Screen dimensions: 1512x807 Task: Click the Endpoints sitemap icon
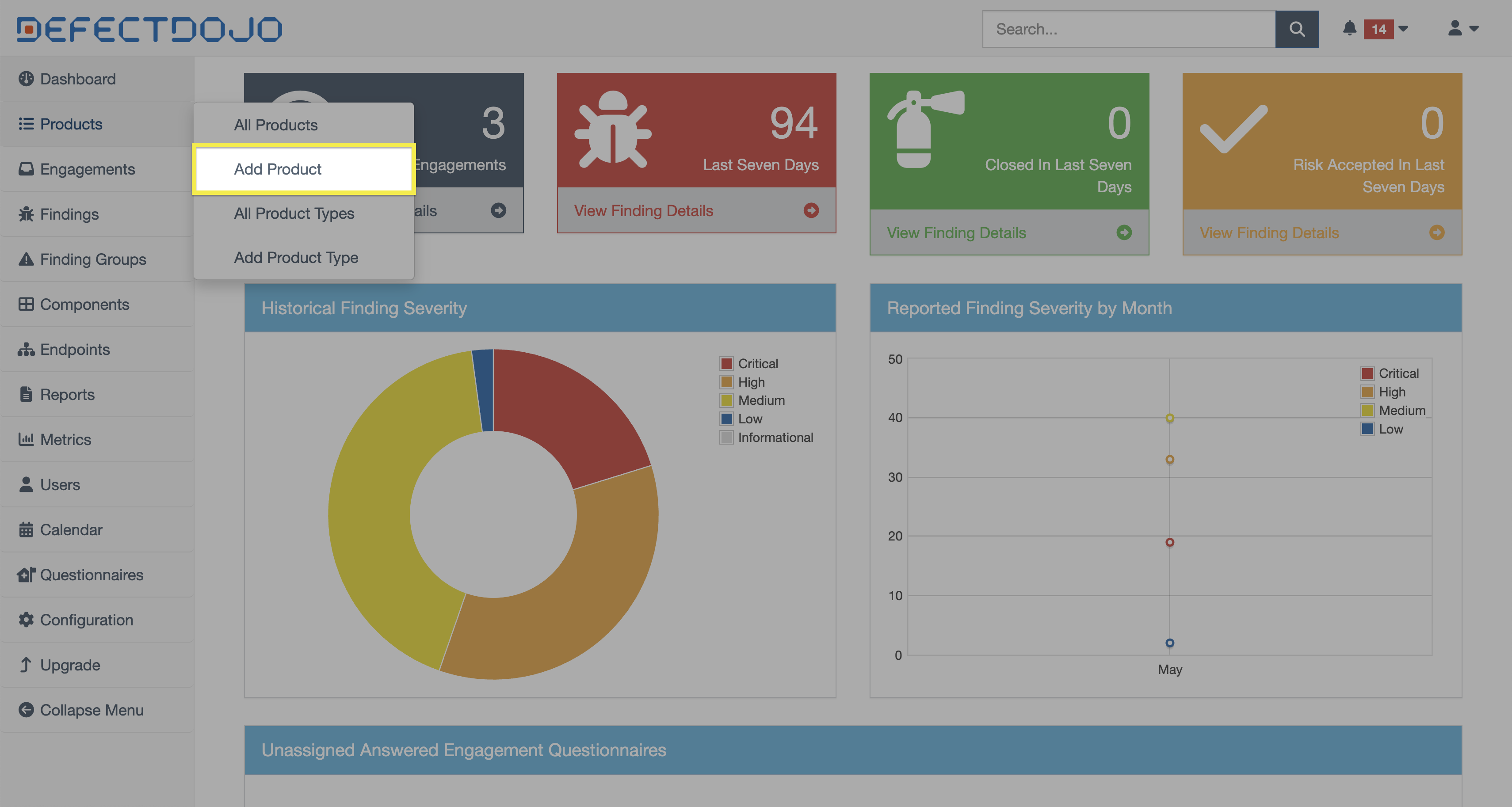click(26, 349)
